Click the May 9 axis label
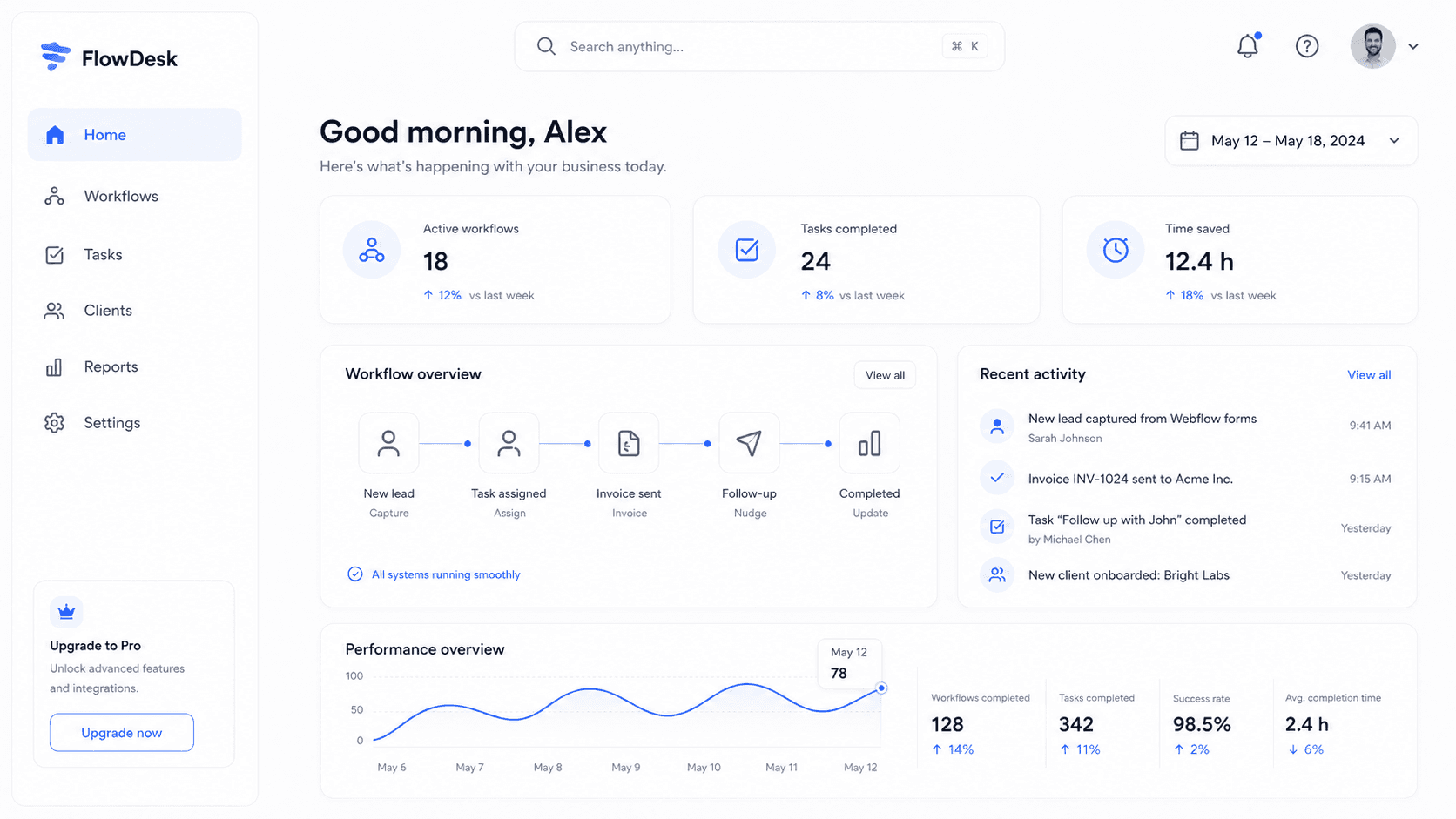 pos(626,768)
